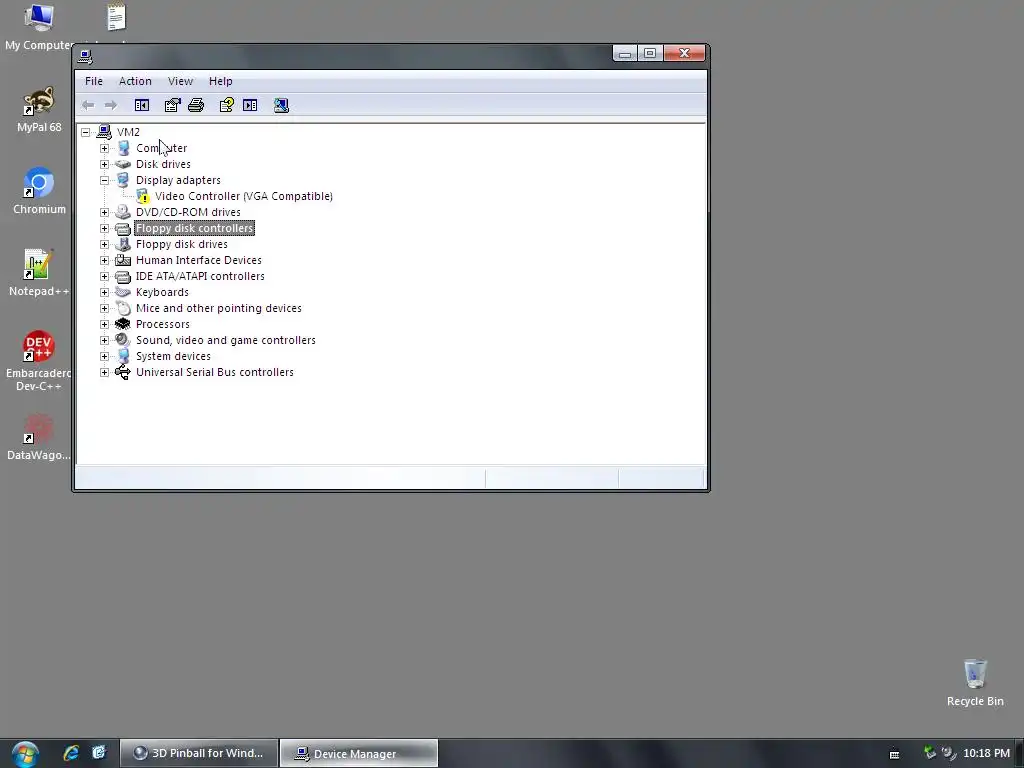Select the My Computer desktop icon
Image resolution: width=1024 pixels, height=768 pixels.
pyautogui.click(x=39, y=27)
